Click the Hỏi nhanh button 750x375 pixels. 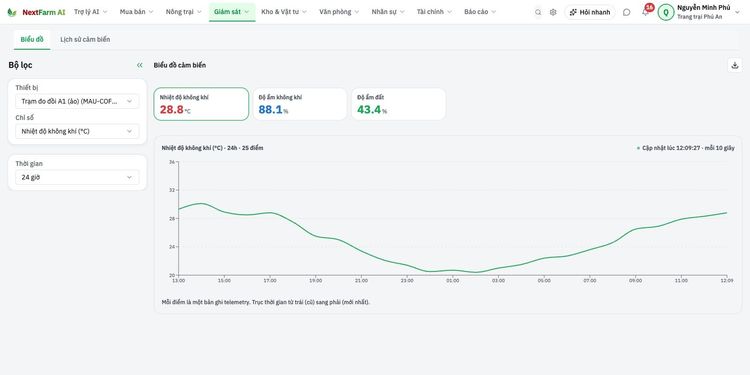(590, 12)
